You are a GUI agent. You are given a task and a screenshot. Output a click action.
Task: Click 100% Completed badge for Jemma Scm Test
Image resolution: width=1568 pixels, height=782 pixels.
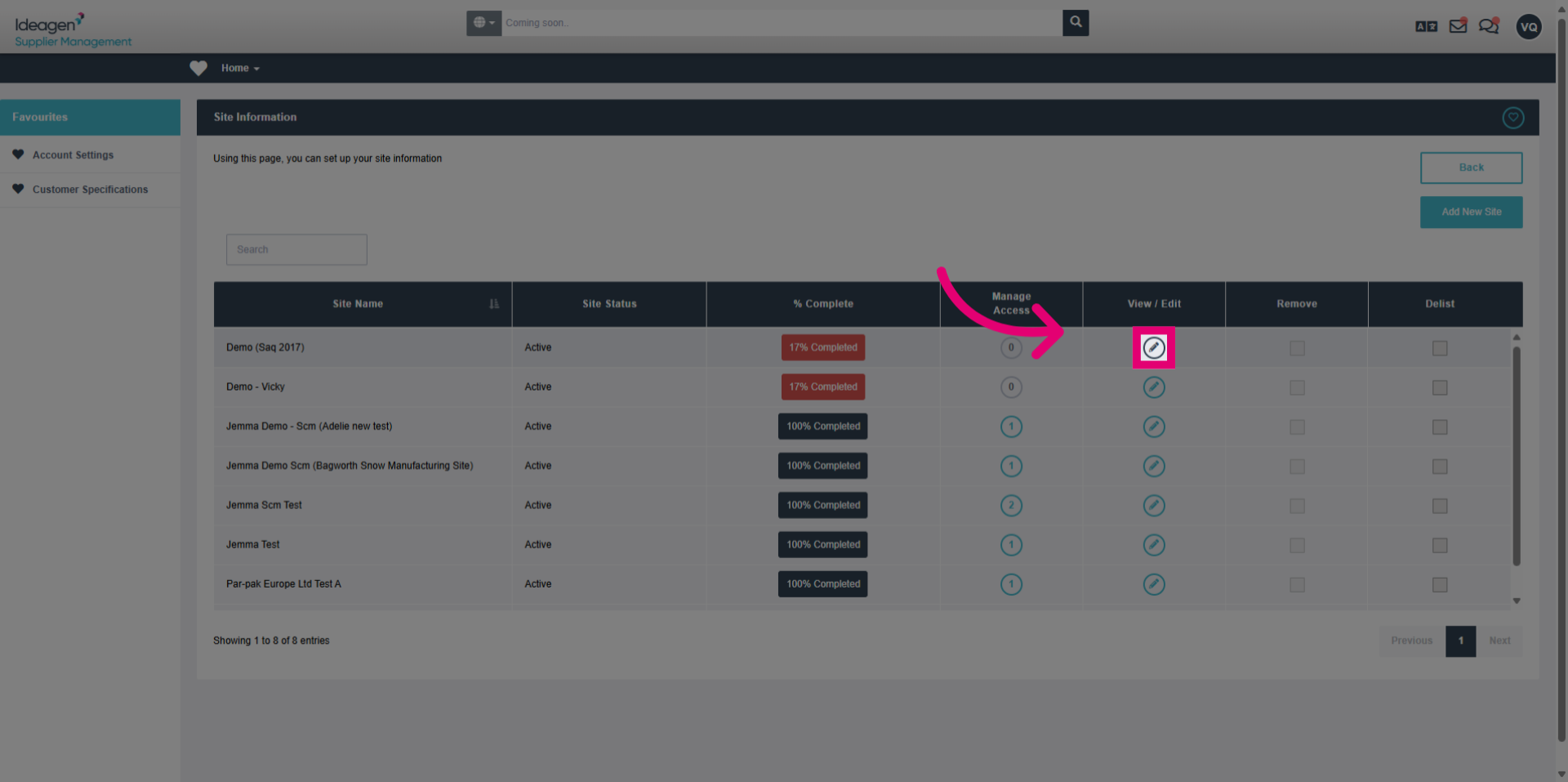point(823,506)
